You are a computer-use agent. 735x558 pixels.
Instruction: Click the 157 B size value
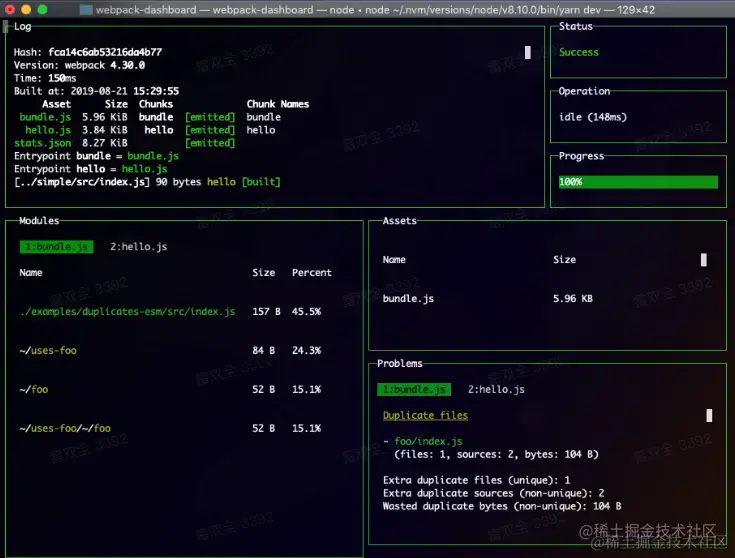(266, 311)
